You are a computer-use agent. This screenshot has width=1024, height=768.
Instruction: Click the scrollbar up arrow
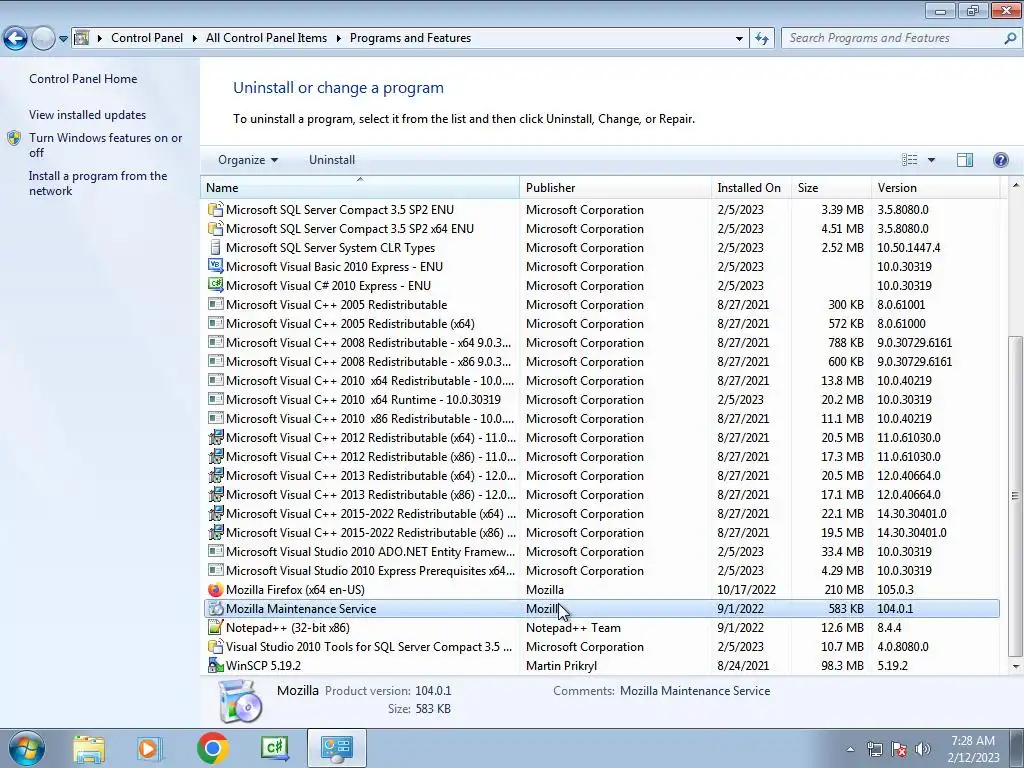(1015, 185)
